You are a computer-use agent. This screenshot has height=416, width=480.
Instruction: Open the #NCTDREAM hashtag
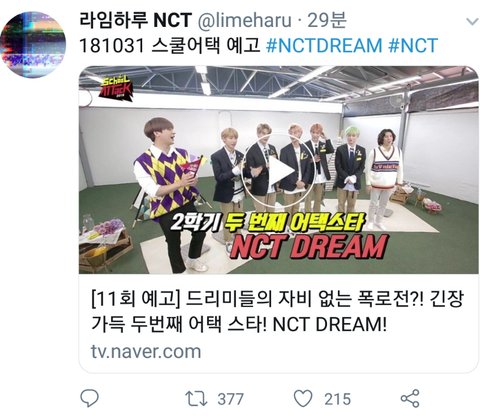pyautogui.click(x=324, y=46)
